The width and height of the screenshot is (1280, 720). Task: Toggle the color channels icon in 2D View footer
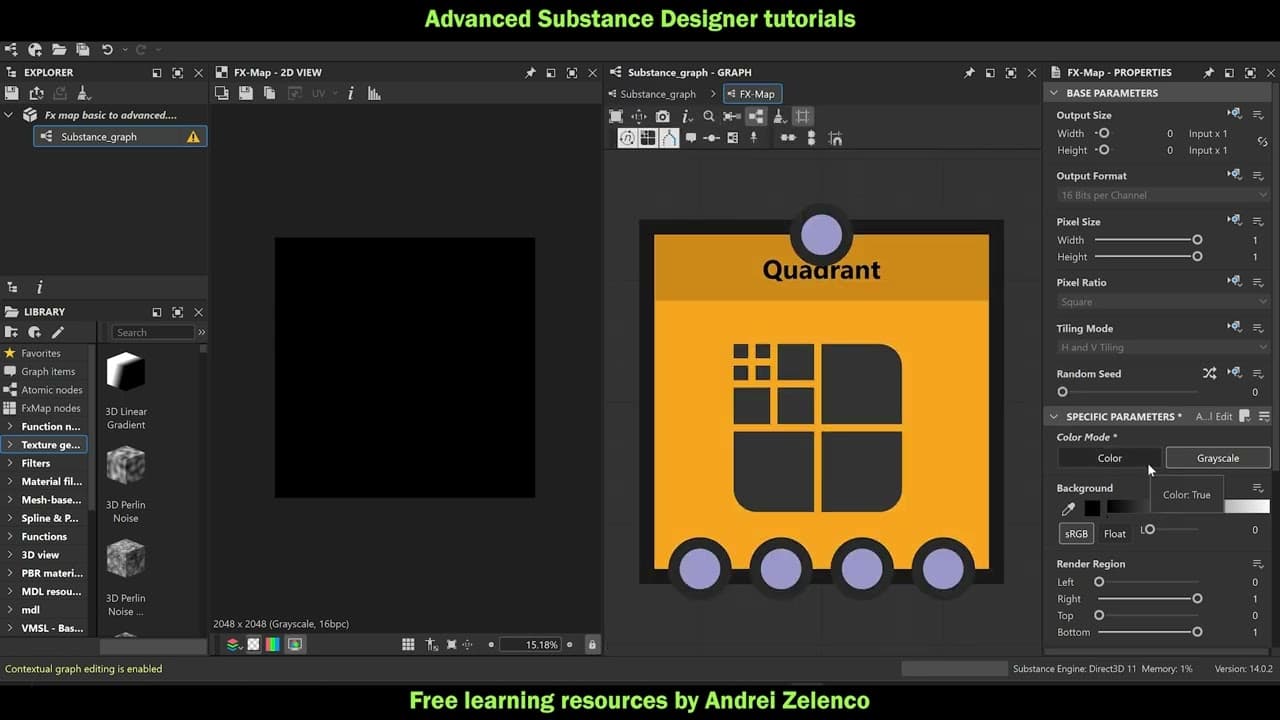[x=272, y=645]
